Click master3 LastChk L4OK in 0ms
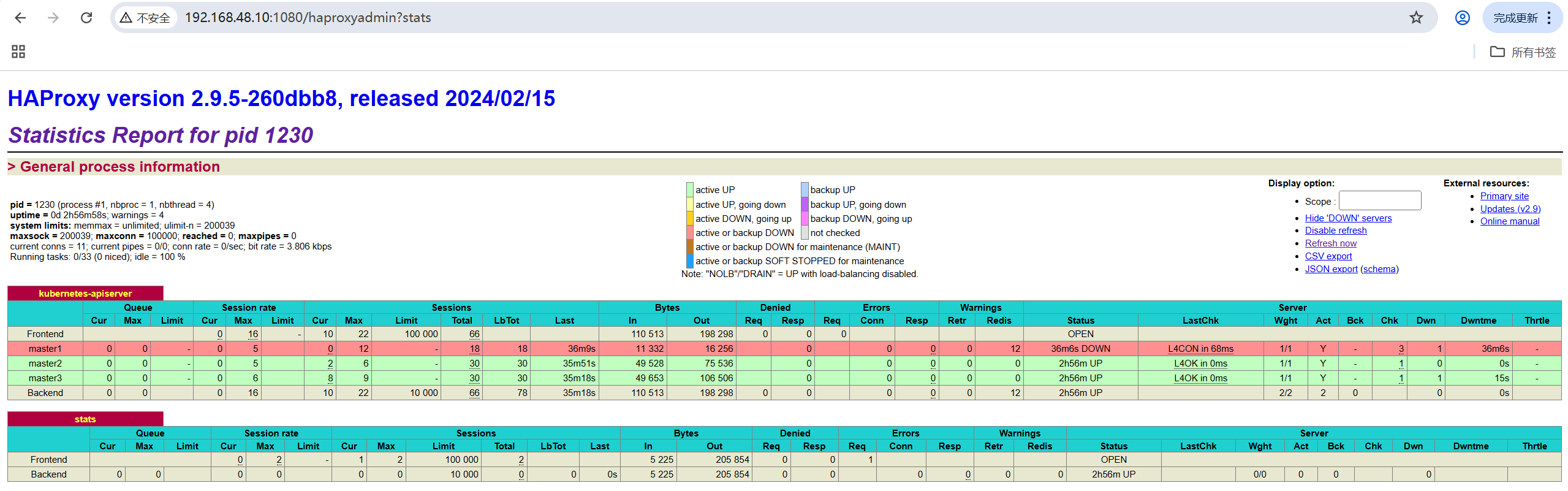Image resolution: width=1568 pixels, height=491 pixels. (x=1200, y=378)
